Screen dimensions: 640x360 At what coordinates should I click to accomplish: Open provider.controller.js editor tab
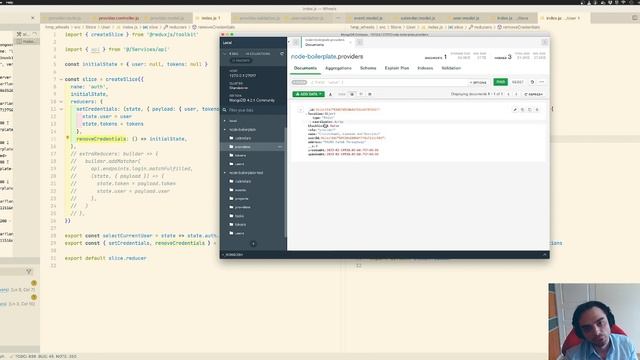point(118,18)
